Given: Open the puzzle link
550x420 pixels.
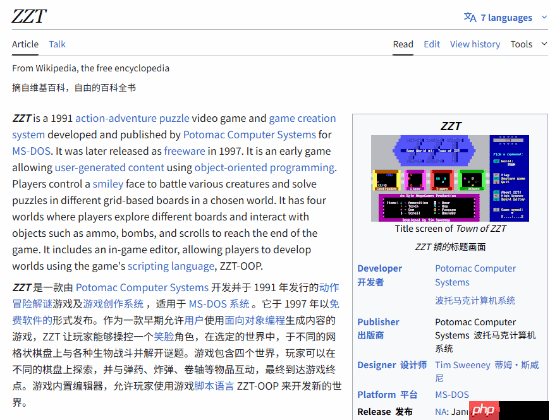Looking at the screenshot, I should click(174, 119).
